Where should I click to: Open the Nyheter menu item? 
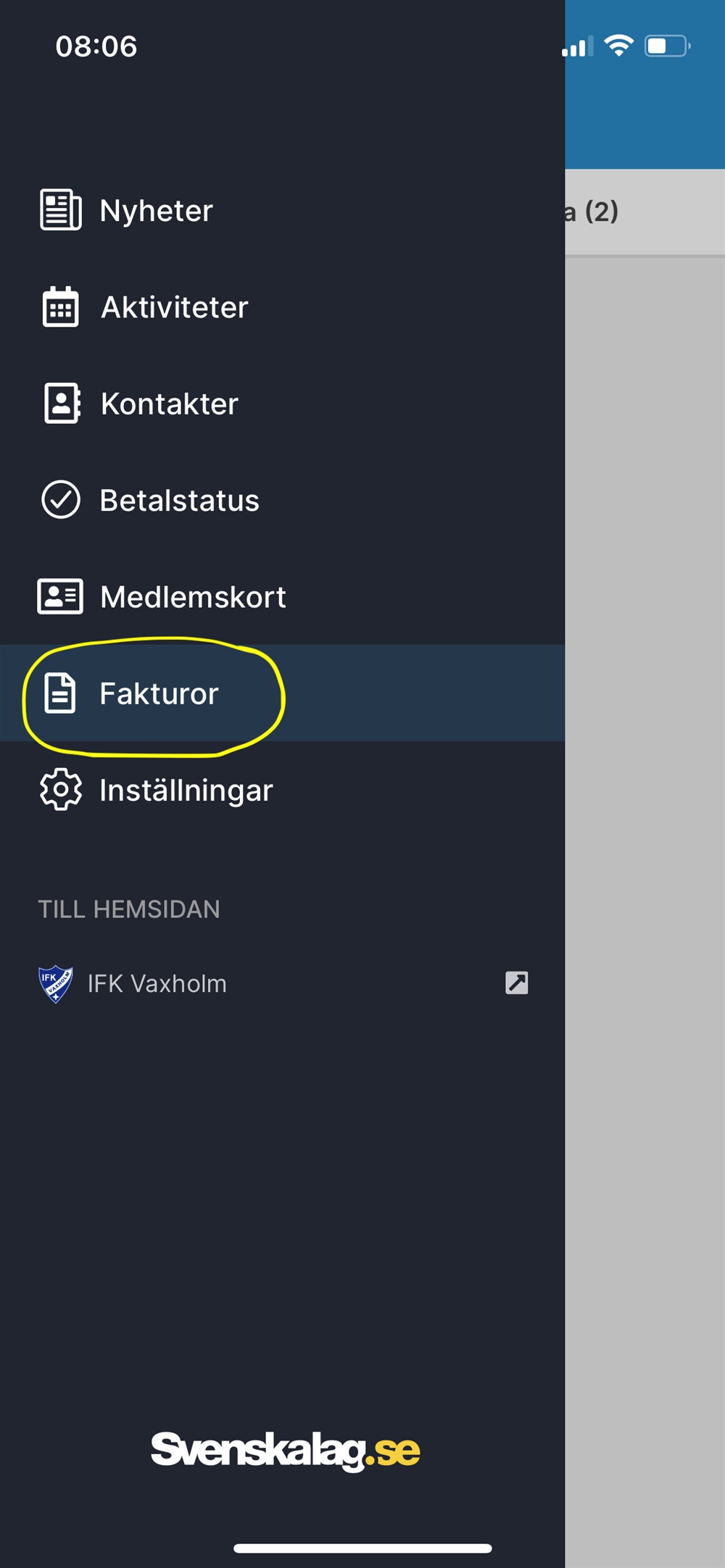click(x=283, y=210)
